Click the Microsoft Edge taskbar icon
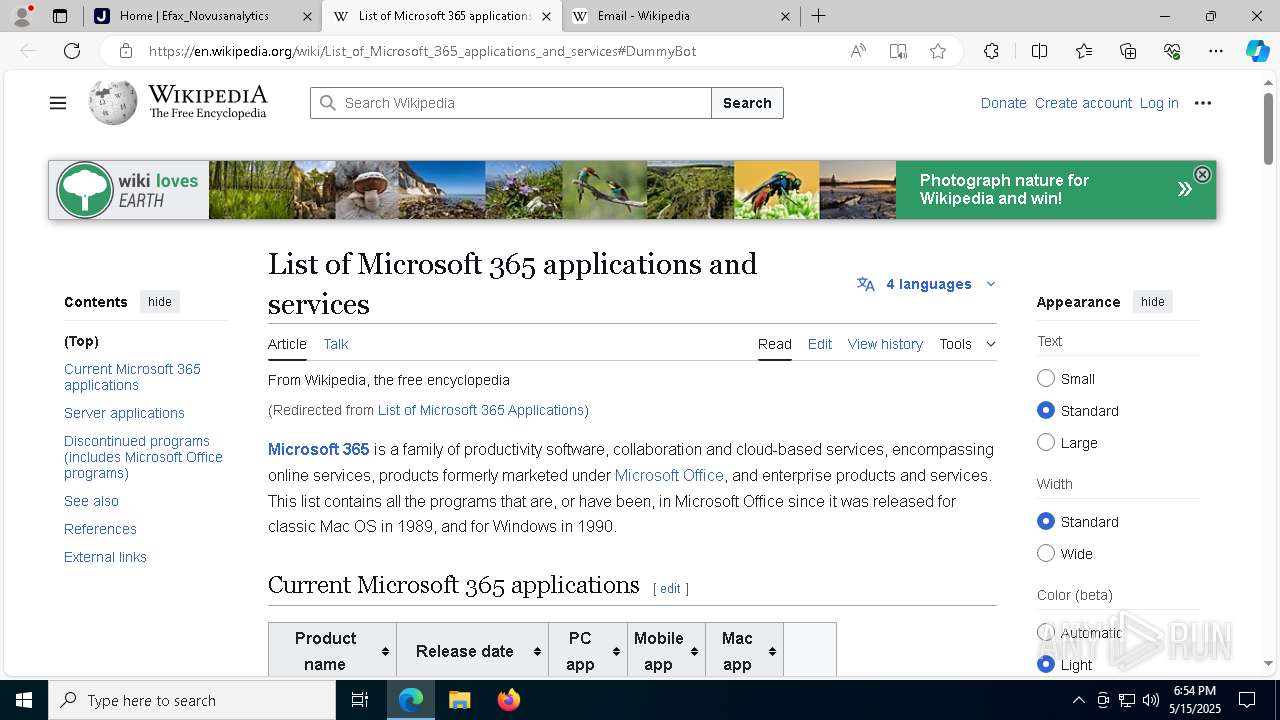 pos(411,700)
